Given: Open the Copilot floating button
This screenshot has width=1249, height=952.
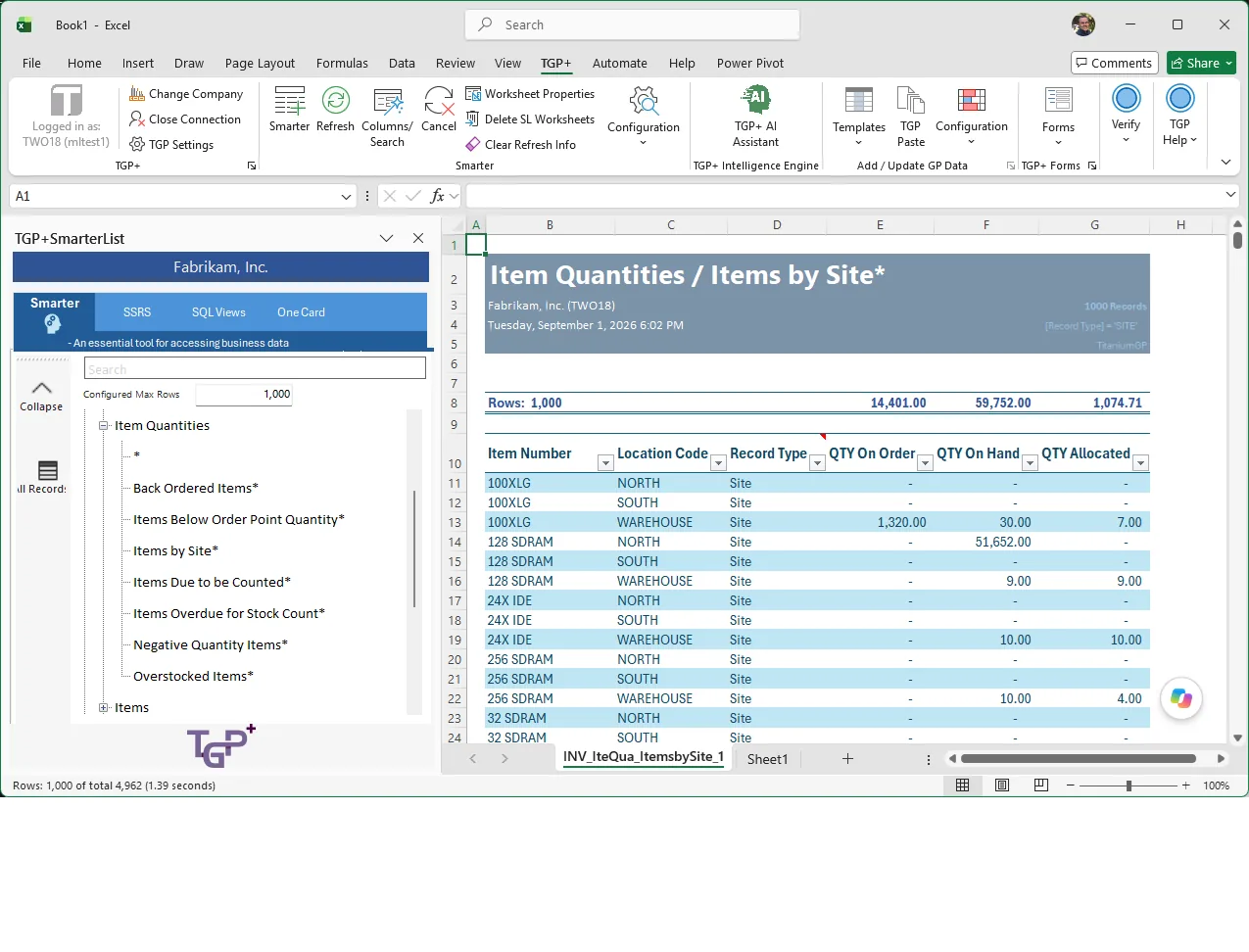Looking at the screenshot, I should (x=1181, y=698).
